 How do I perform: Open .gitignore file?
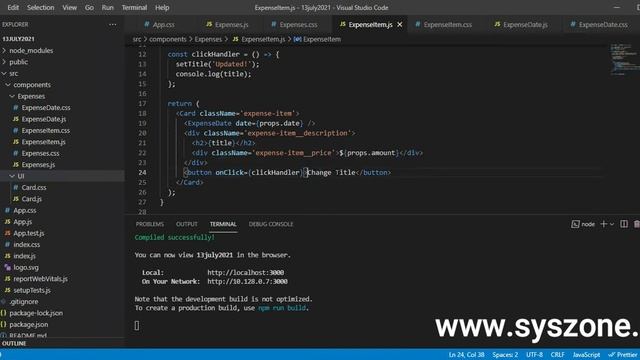tap(24, 302)
